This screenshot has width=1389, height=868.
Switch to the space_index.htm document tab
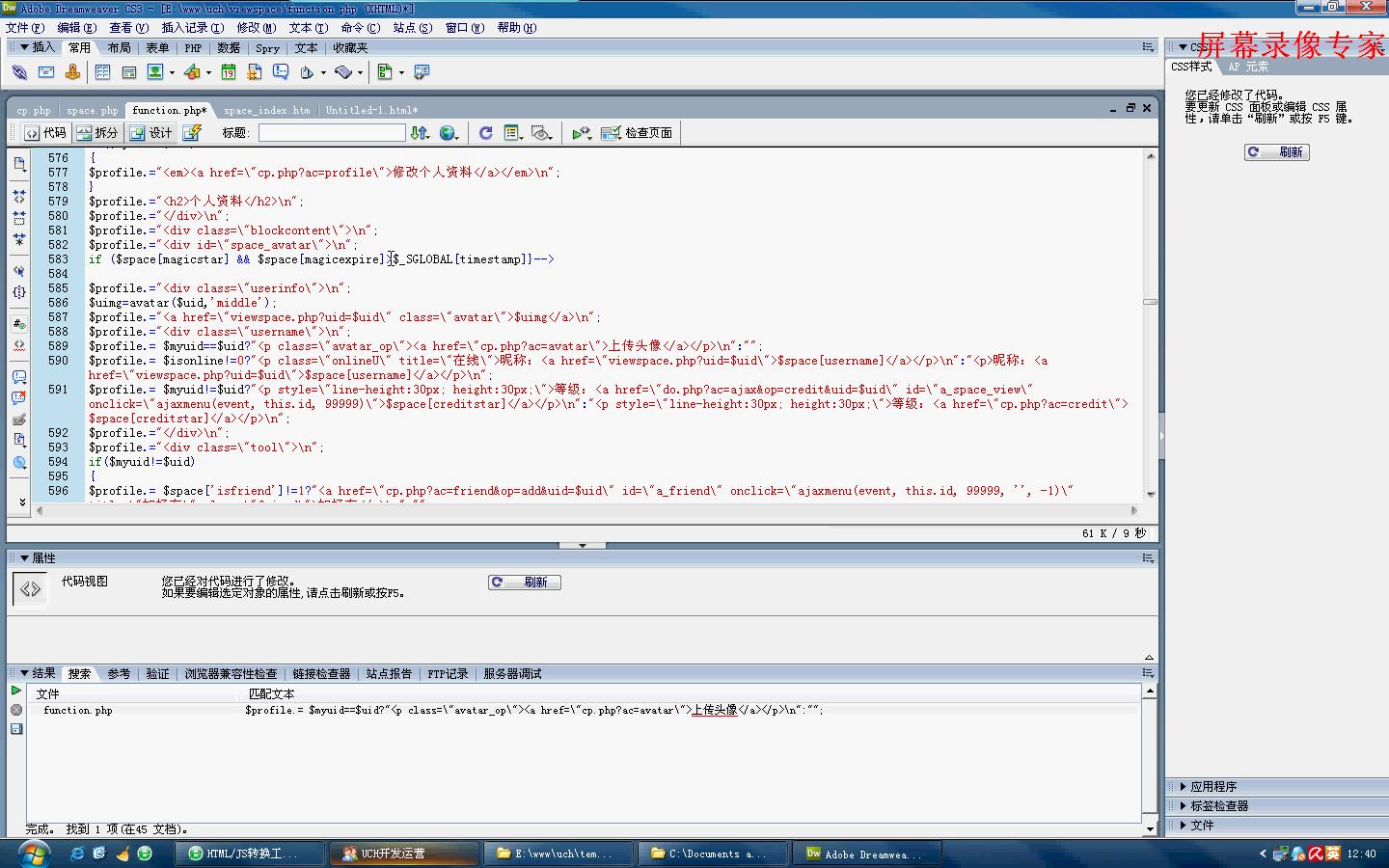pos(267,110)
